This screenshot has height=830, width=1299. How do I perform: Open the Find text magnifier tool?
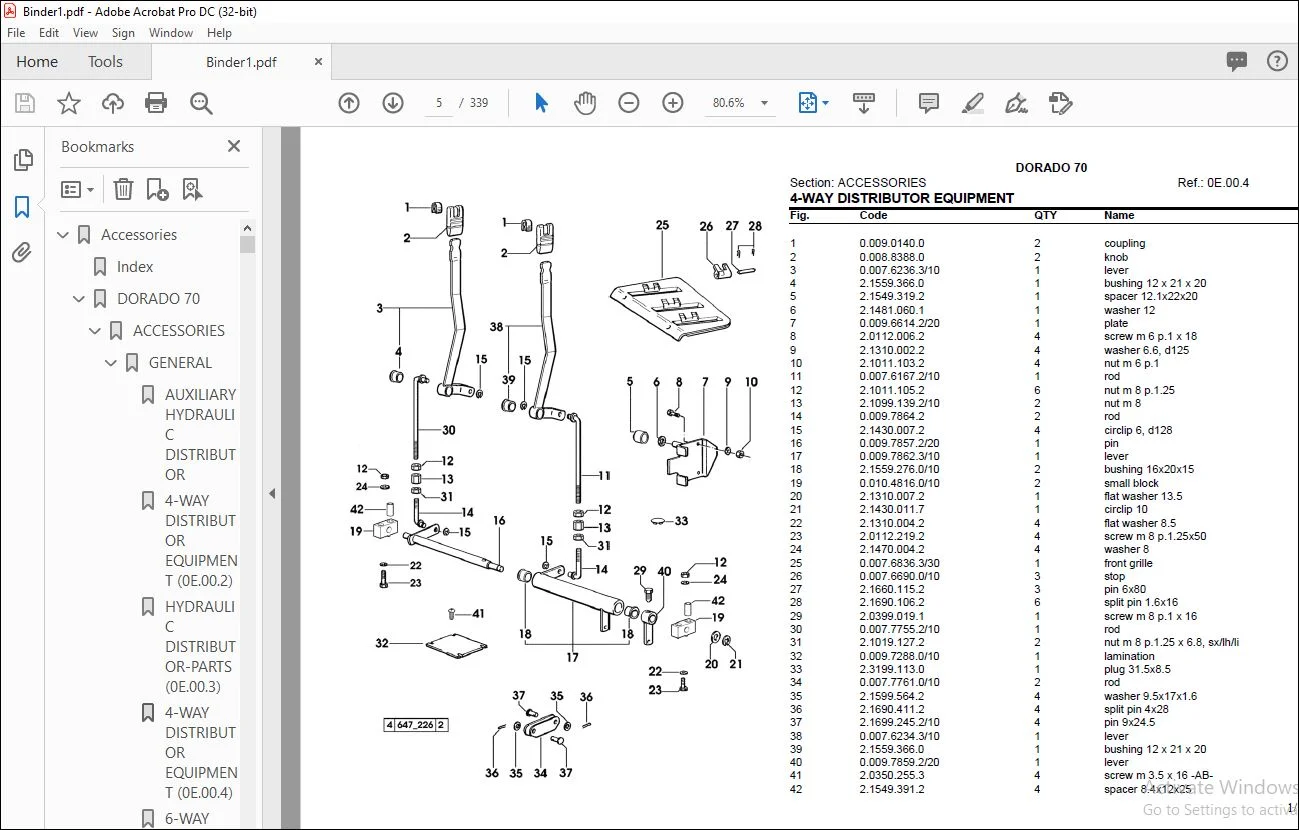[201, 103]
